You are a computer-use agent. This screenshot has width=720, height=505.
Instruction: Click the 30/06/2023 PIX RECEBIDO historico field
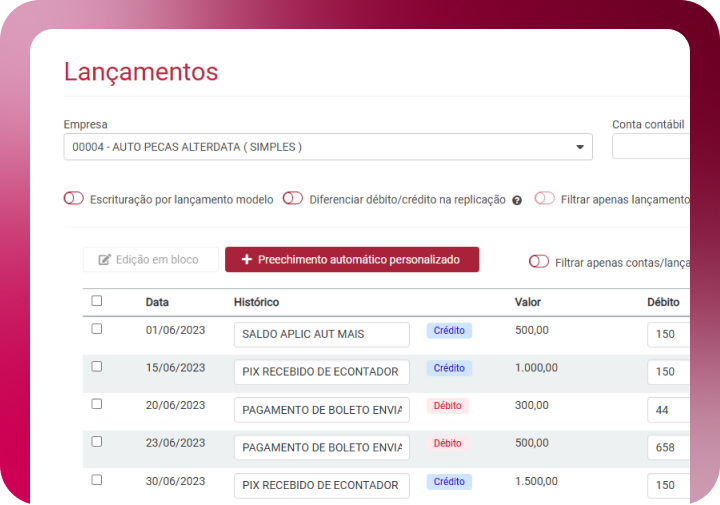(321, 485)
